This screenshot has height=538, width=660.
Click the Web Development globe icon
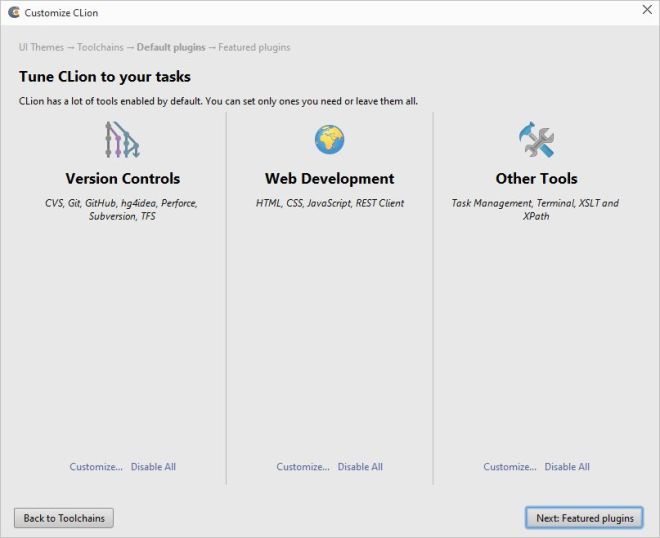(329, 140)
